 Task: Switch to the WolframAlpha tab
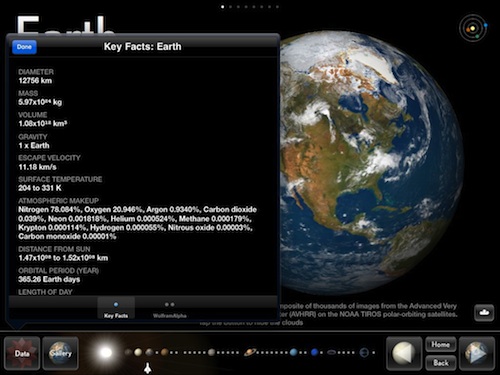169,309
